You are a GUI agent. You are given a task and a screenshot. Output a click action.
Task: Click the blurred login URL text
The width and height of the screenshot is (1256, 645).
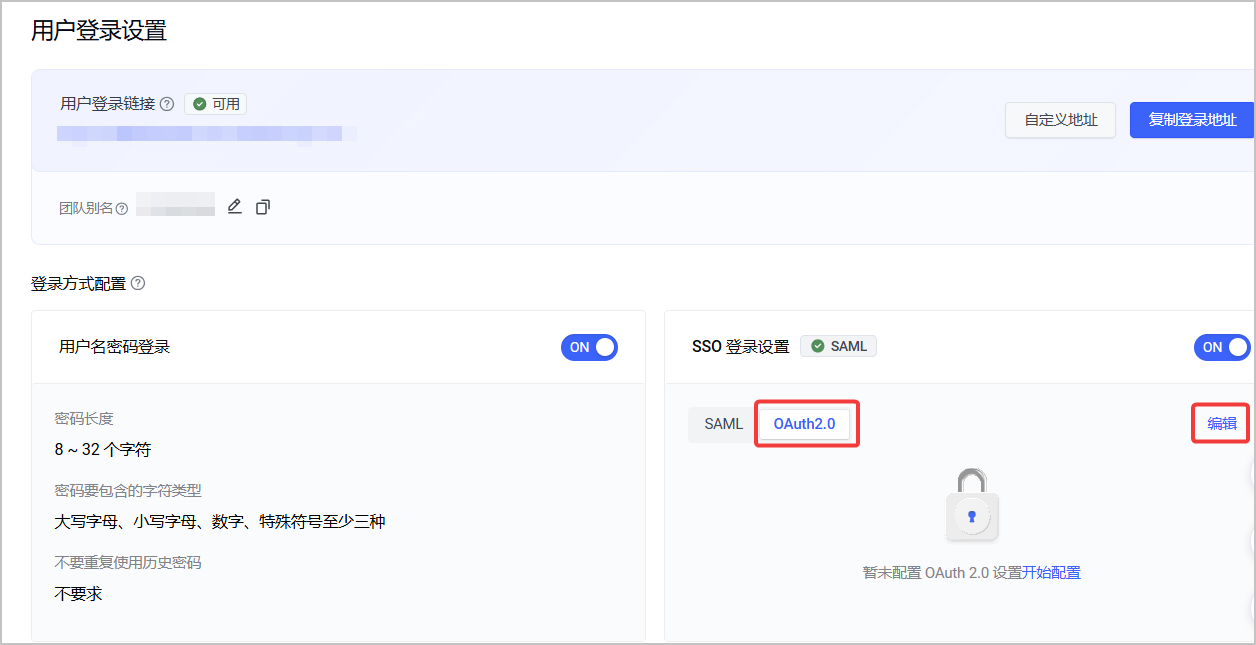200,133
